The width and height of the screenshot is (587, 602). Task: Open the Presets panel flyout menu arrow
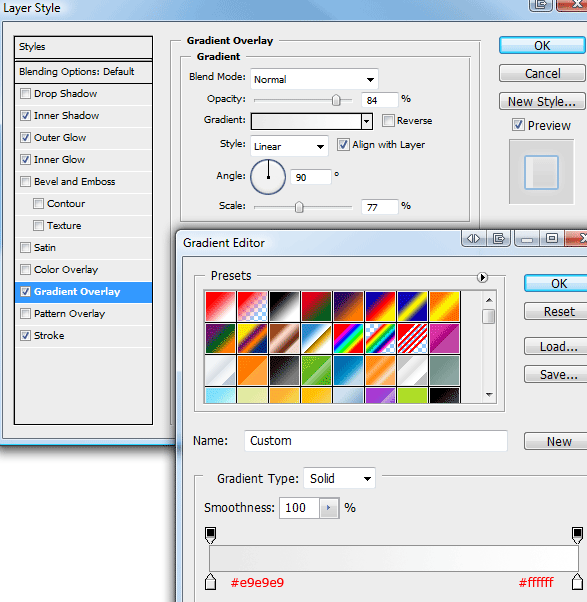[x=482, y=277]
